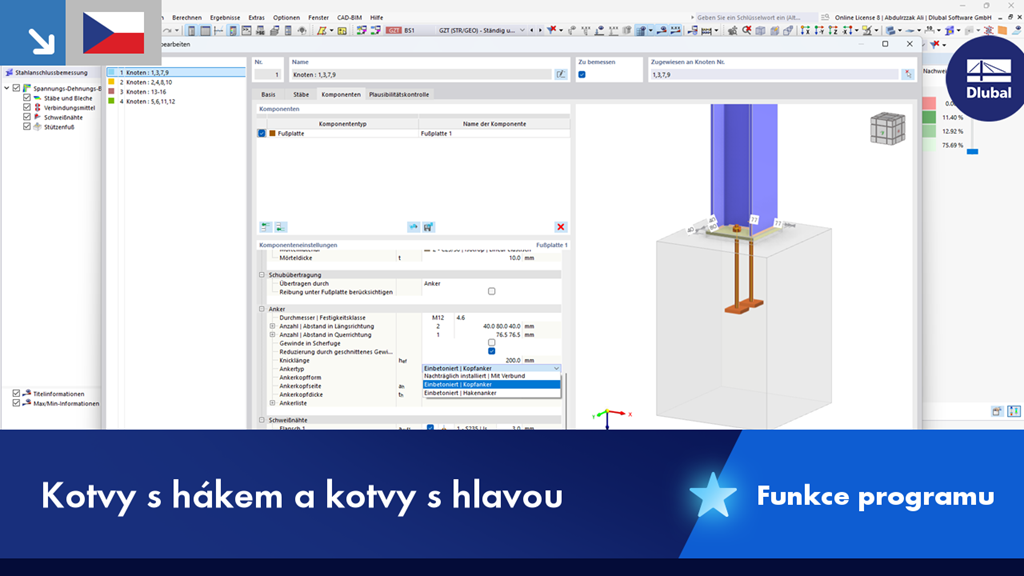Screen dimensions: 1024x576
Task: Disable Reduzierung durch geschnittenes Gewinde checkbox
Action: 492,351
